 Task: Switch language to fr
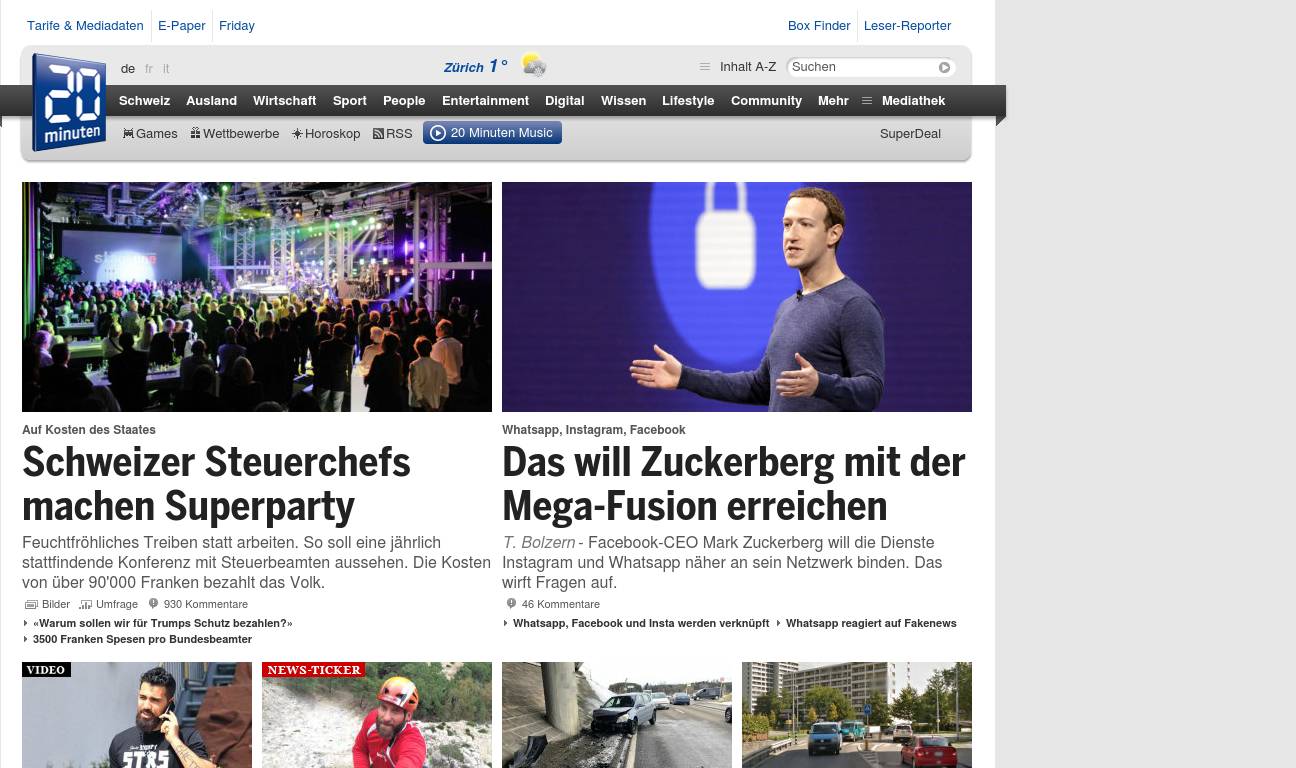[x=149, y=69]
